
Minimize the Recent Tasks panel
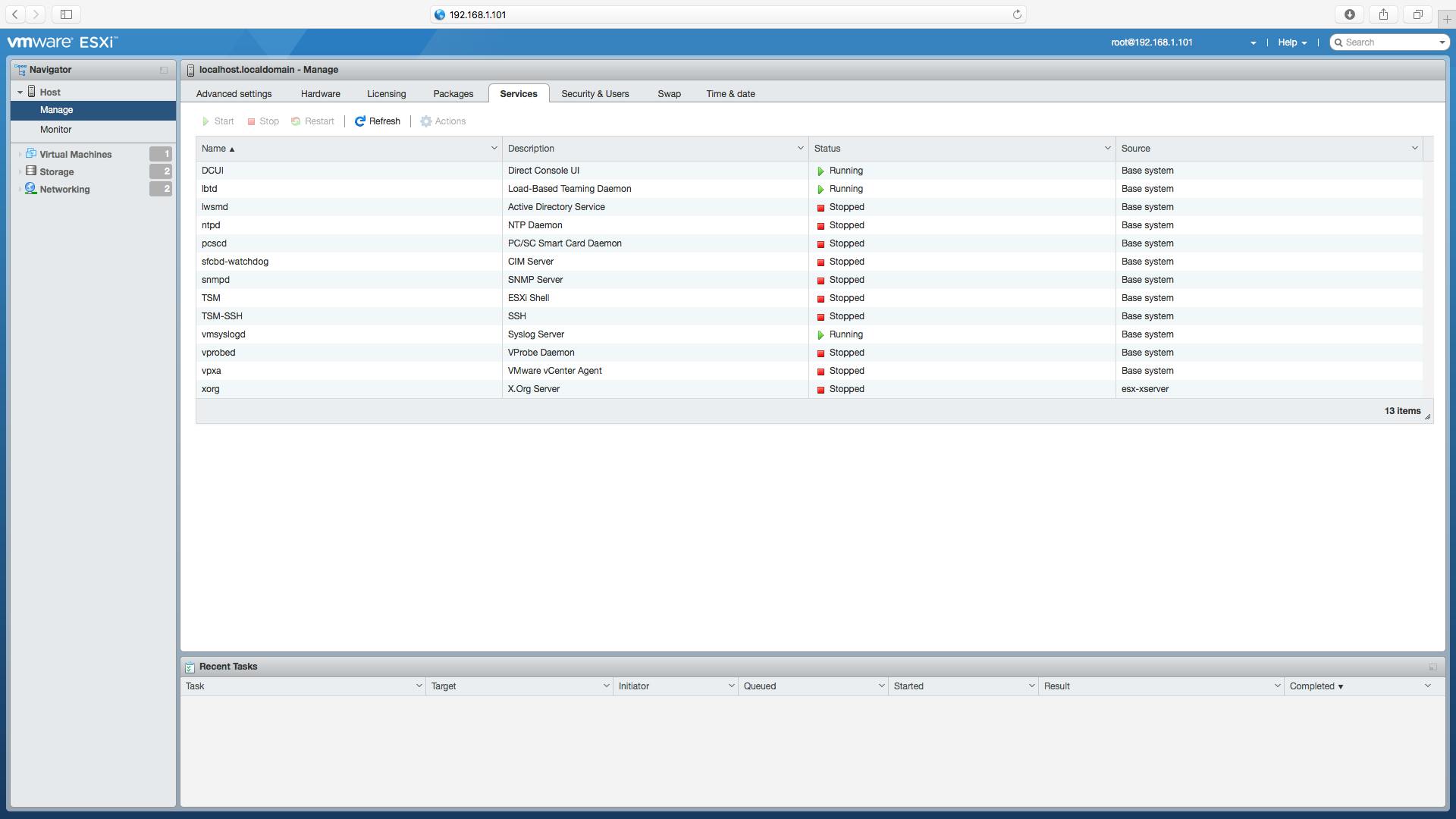(1432, 667)
